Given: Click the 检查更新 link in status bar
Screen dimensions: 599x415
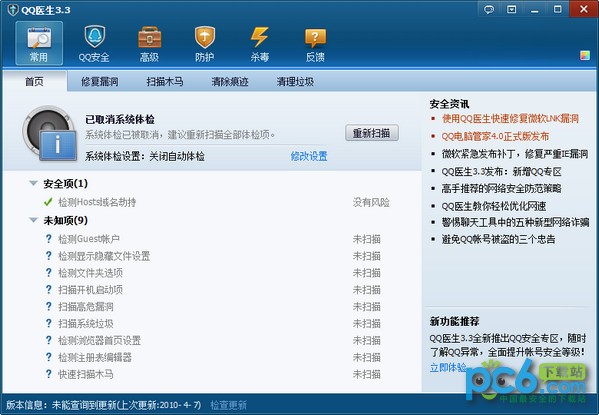Looking at the screenshot, I should (228, 405).
